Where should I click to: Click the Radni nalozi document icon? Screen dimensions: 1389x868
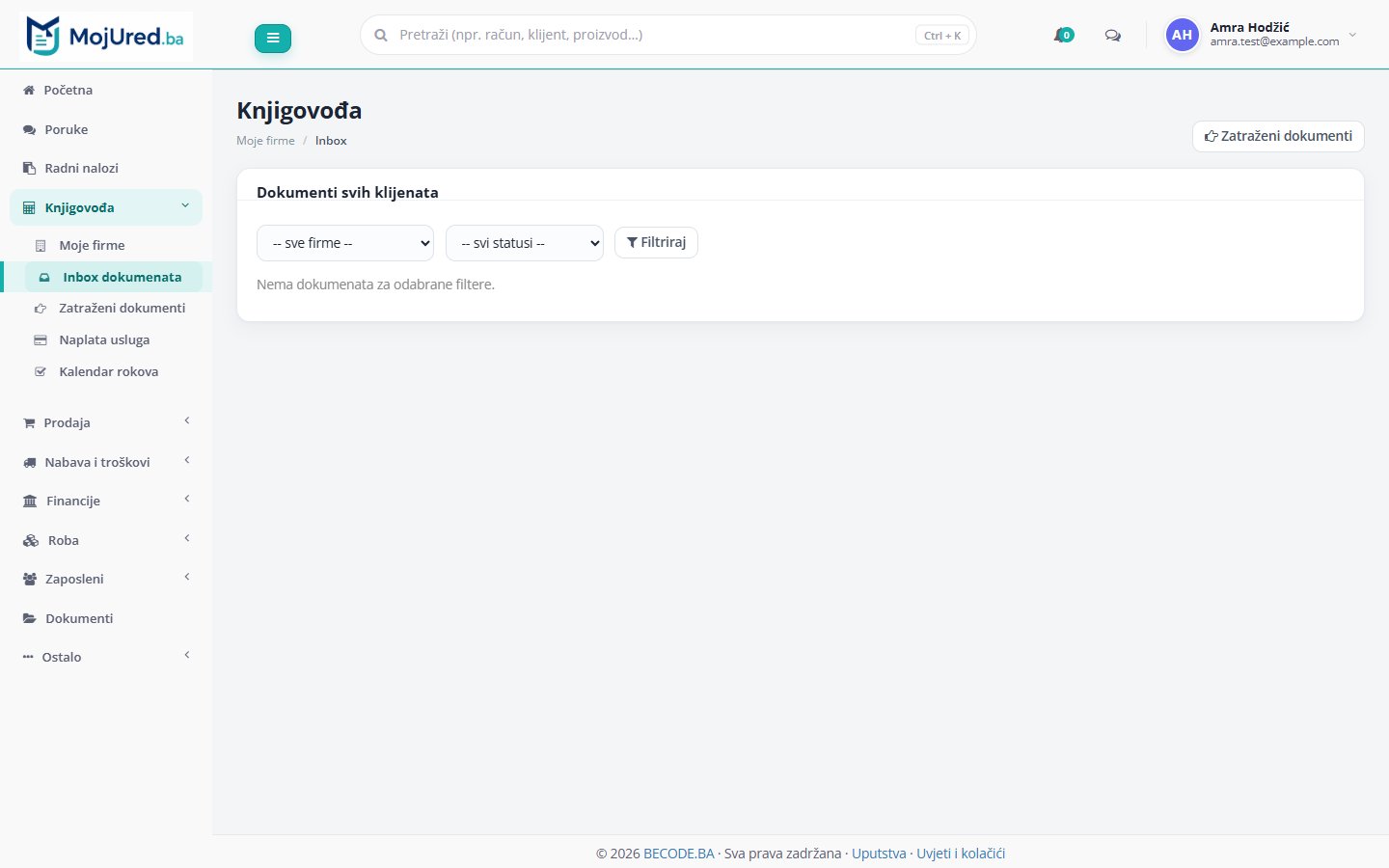click(x=29, y=168)
